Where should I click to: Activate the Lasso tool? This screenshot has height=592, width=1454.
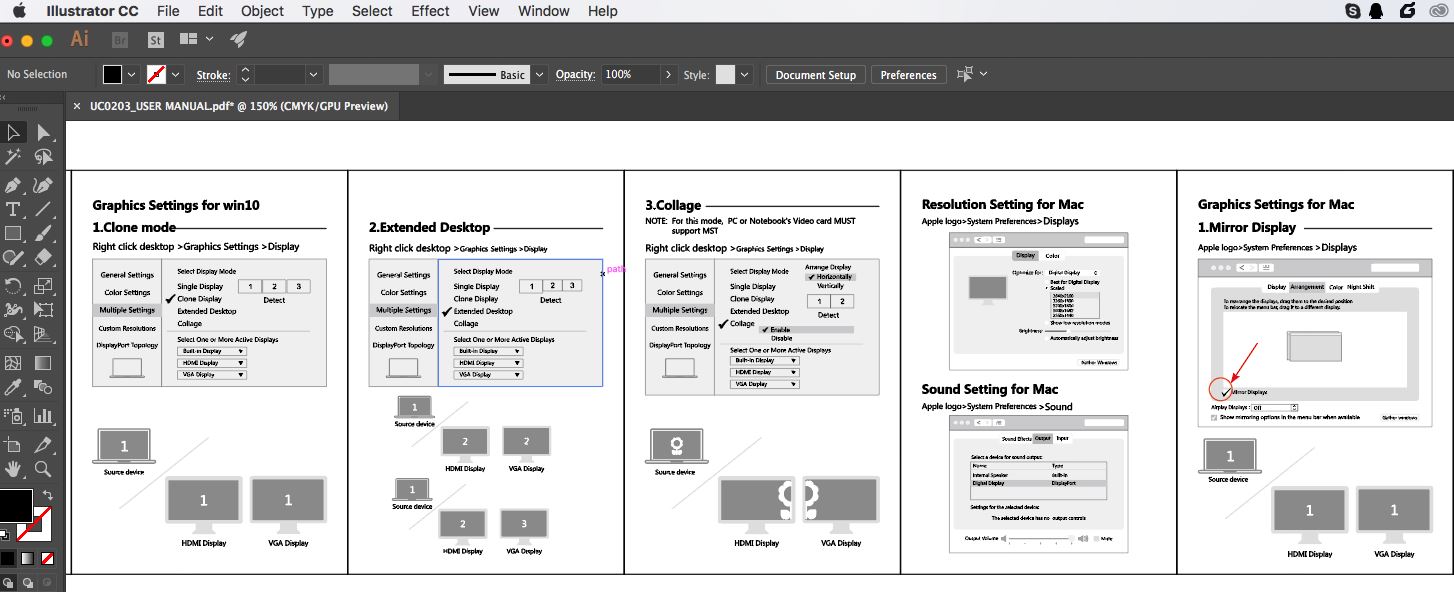43,157
